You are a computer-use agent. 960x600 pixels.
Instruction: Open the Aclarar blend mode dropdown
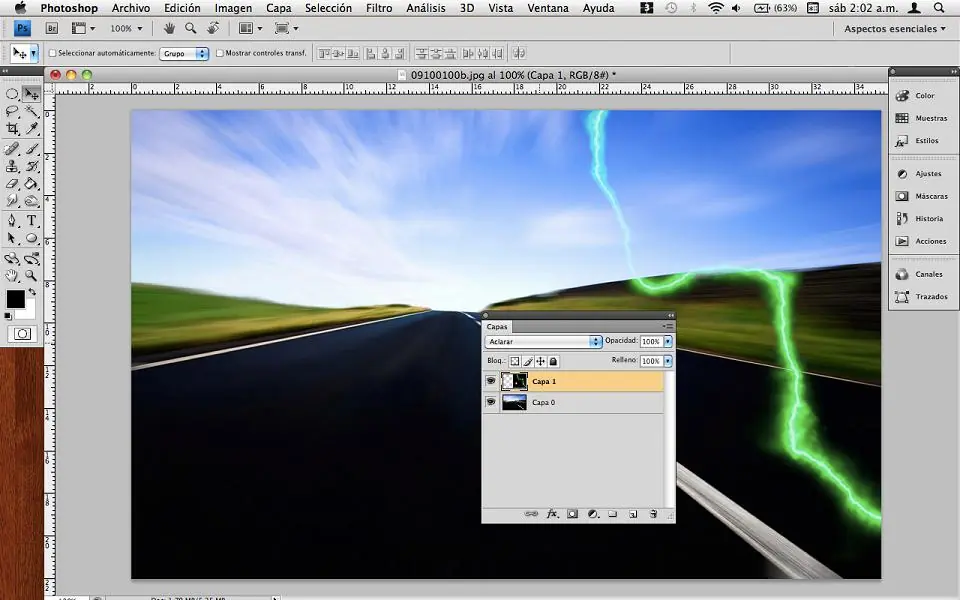coord(544,341)
